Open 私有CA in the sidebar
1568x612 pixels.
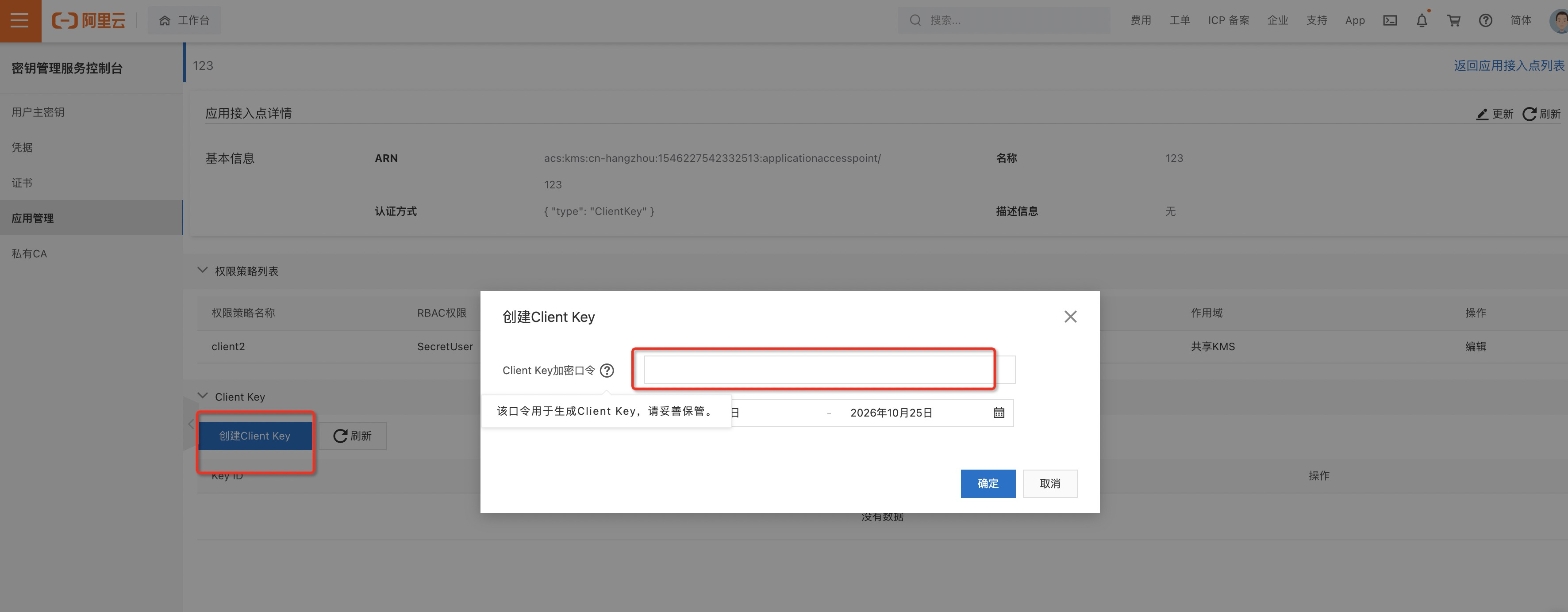pyautogui.click(x=29, y=254)
